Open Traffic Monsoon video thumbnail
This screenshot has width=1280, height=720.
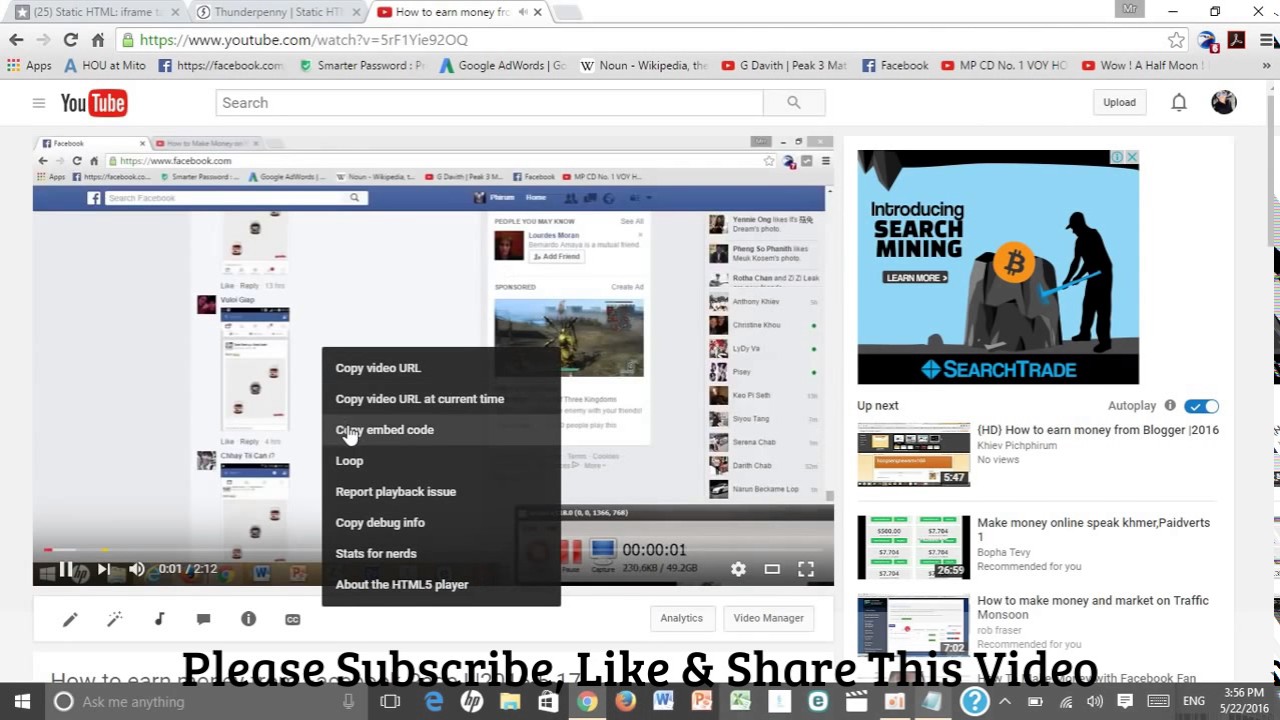tap(913, 625)
